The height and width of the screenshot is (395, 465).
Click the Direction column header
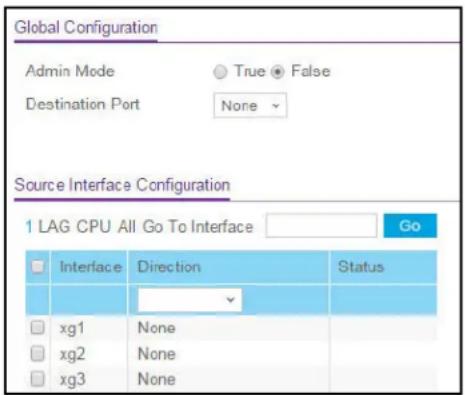tap(169, 267)
